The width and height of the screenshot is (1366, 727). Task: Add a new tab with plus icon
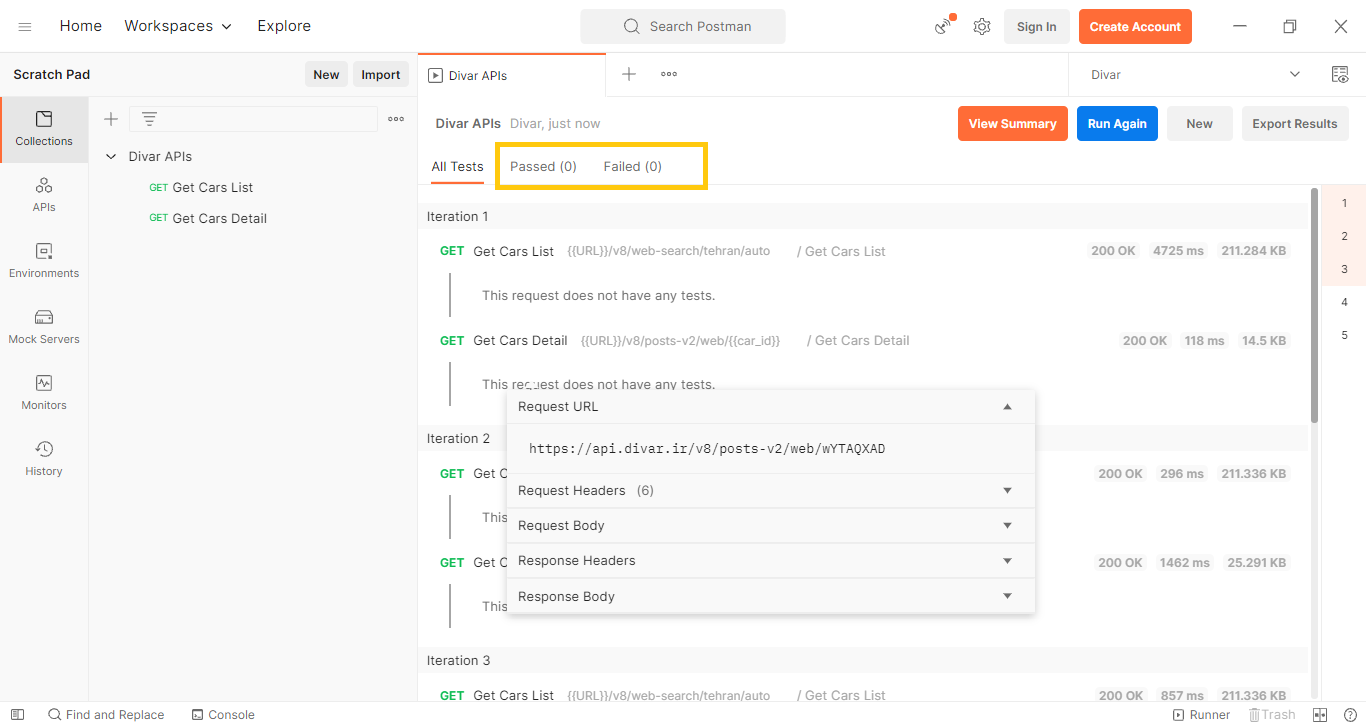pos(629,74)
